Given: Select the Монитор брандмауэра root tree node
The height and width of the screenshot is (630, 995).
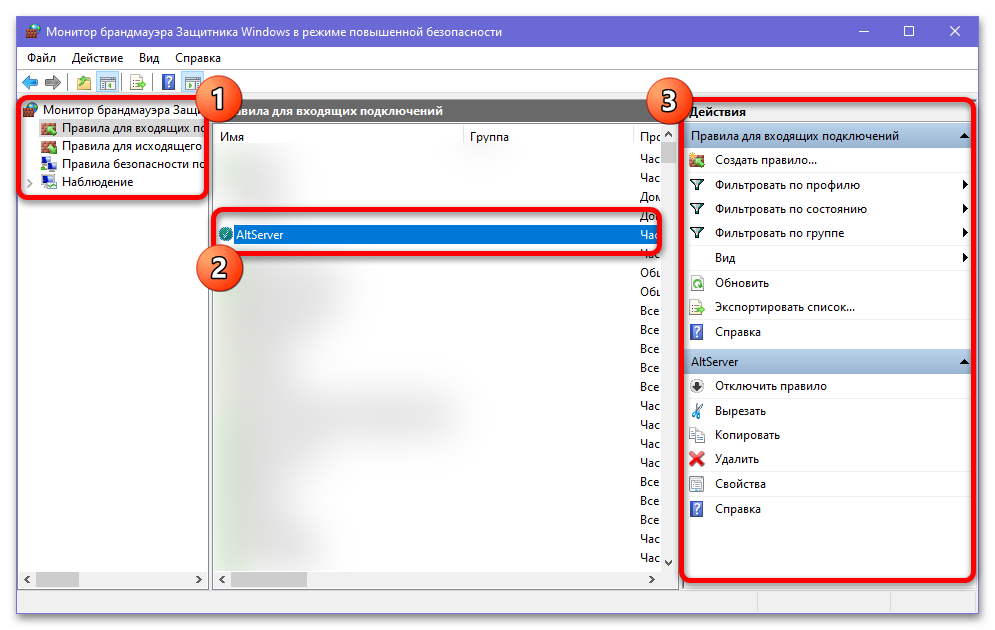Looking at the screenshot, I should pyautogui.click(x=123, y=110).
